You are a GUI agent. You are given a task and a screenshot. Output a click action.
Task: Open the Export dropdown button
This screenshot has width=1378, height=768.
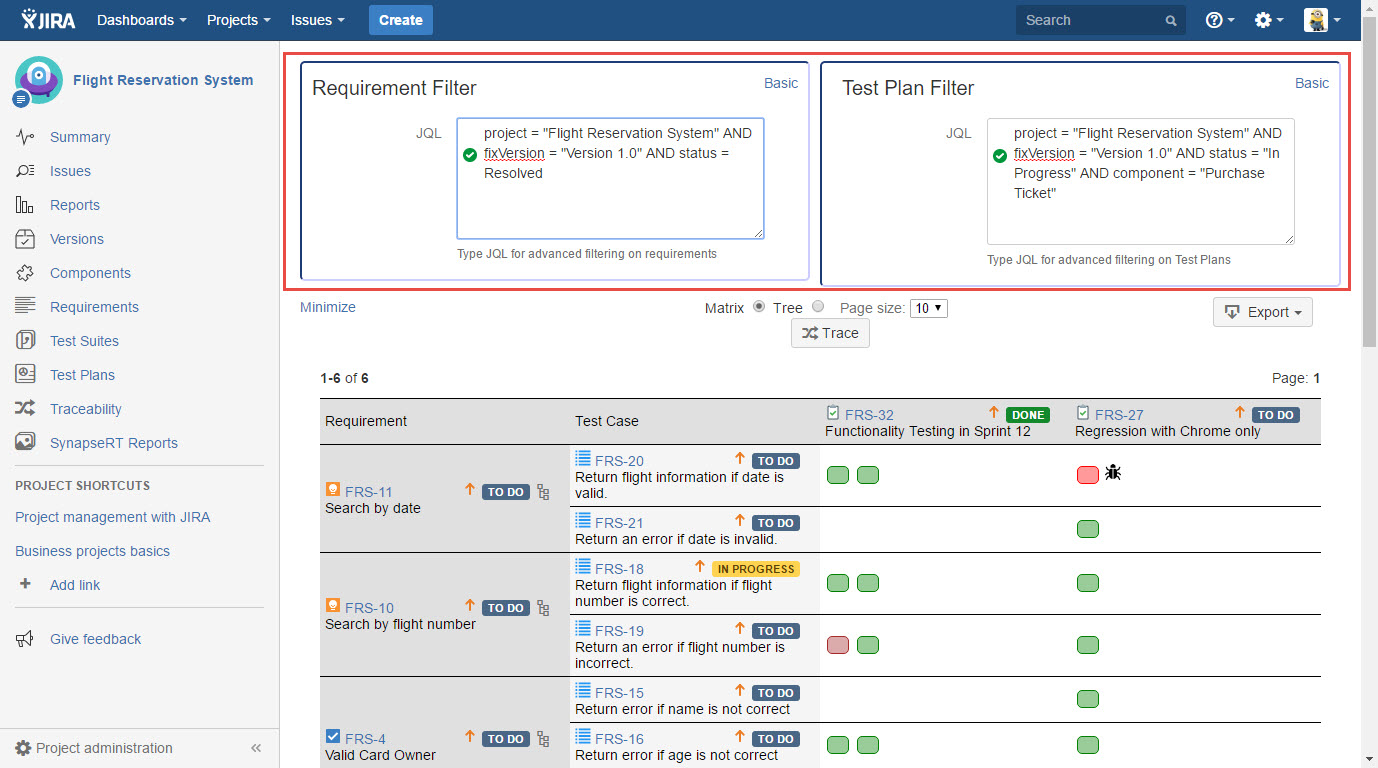pos(1263,312)
